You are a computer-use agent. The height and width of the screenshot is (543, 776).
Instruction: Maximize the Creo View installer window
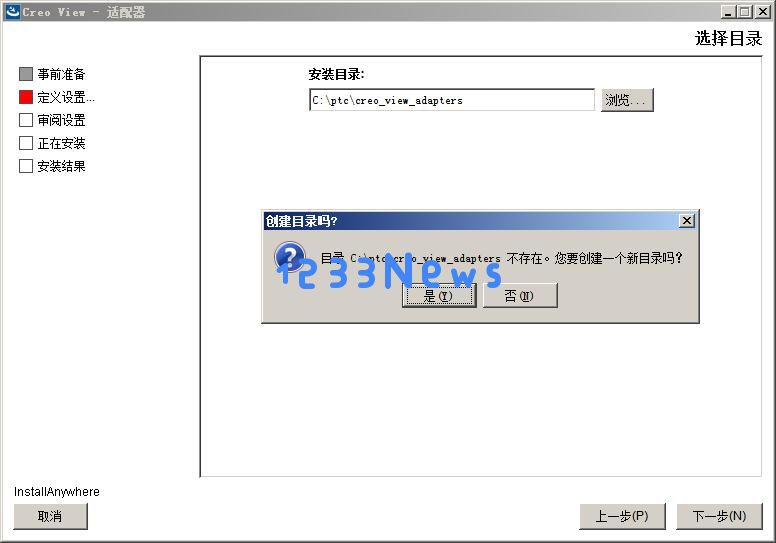[744, 12]
